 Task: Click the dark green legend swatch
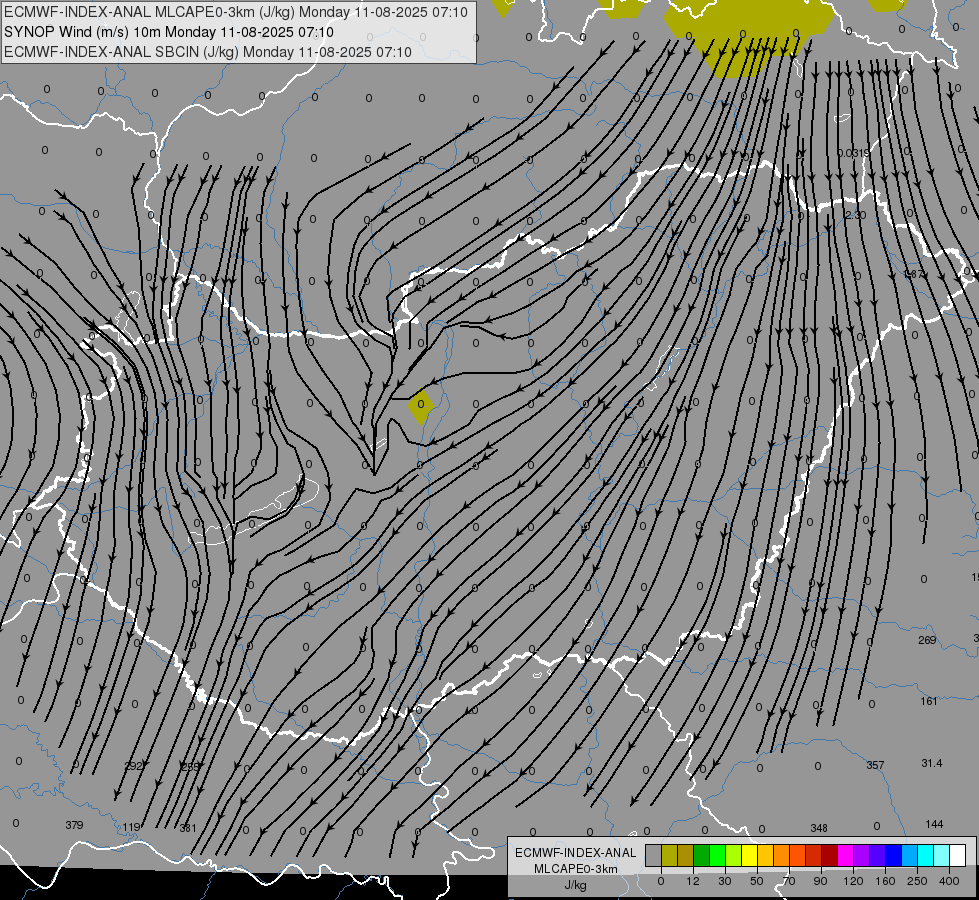pyautogui.click(x=701, y=856)
